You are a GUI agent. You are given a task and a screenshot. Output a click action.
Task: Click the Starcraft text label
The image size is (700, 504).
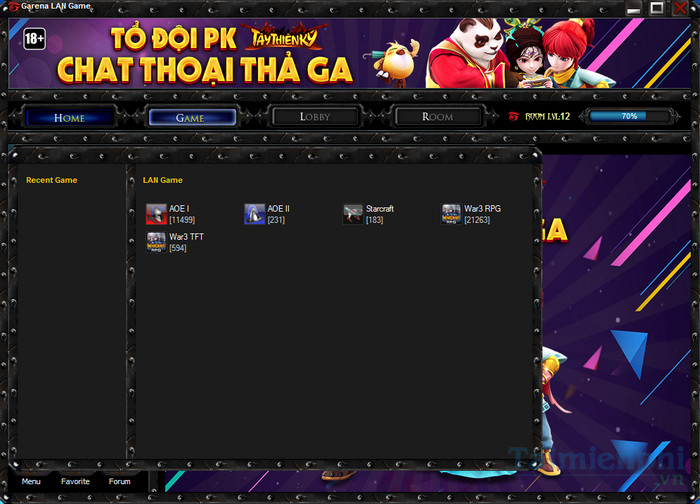pos(380,208)
